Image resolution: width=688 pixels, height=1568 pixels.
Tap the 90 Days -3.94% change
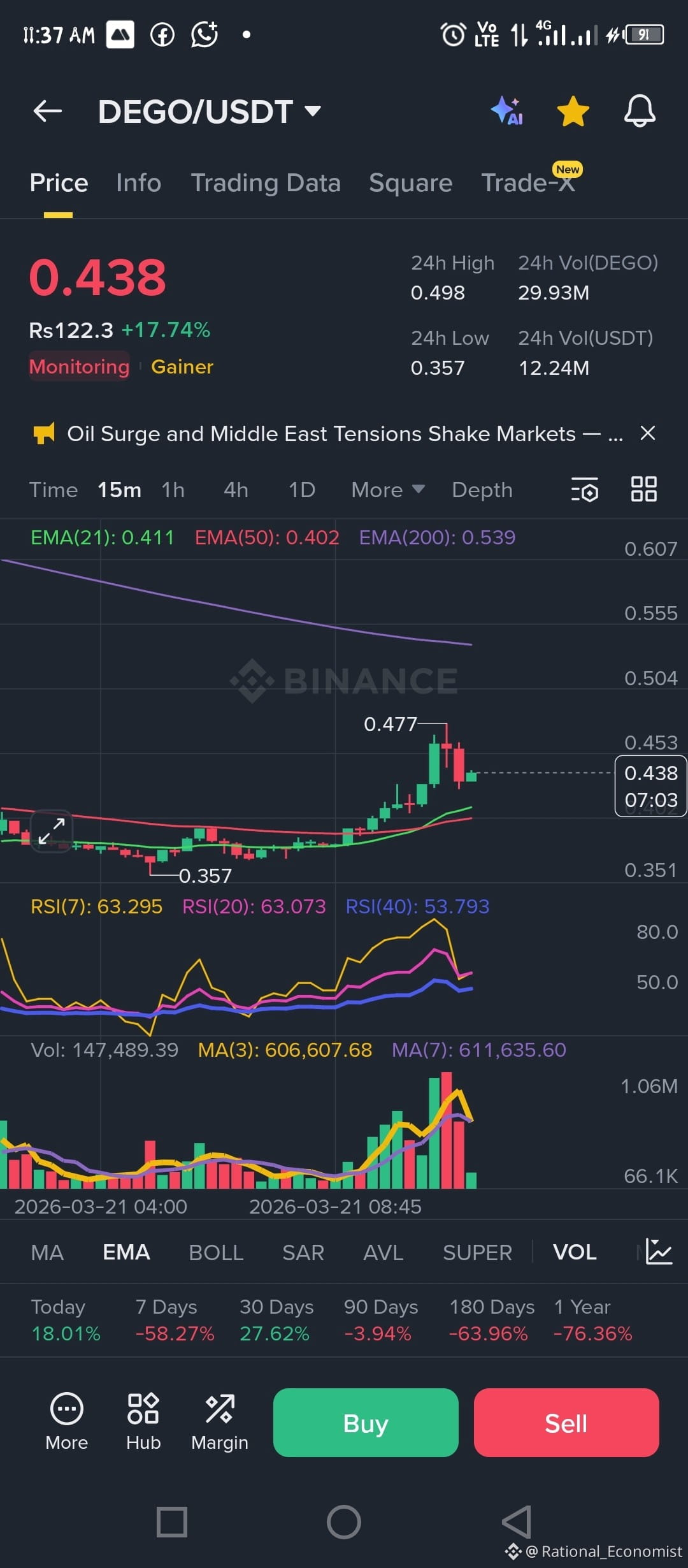tap(380, 1319)
